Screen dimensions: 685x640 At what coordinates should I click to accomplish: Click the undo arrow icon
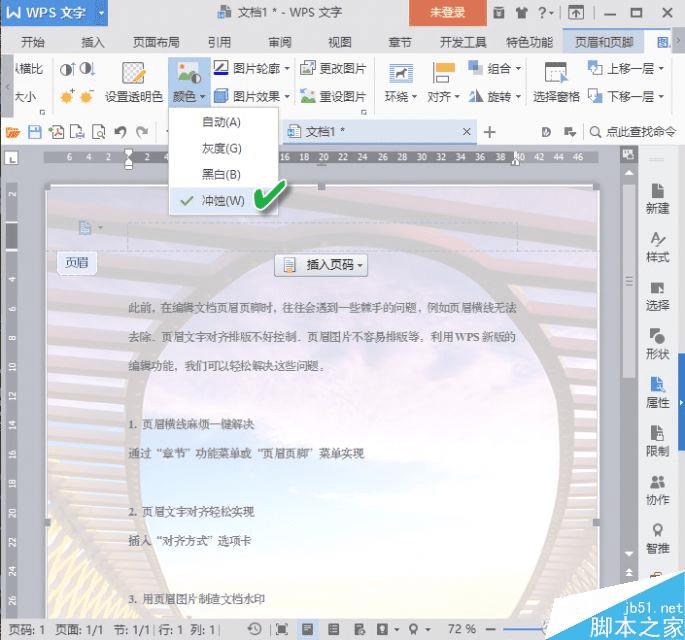tap(120, 132)
